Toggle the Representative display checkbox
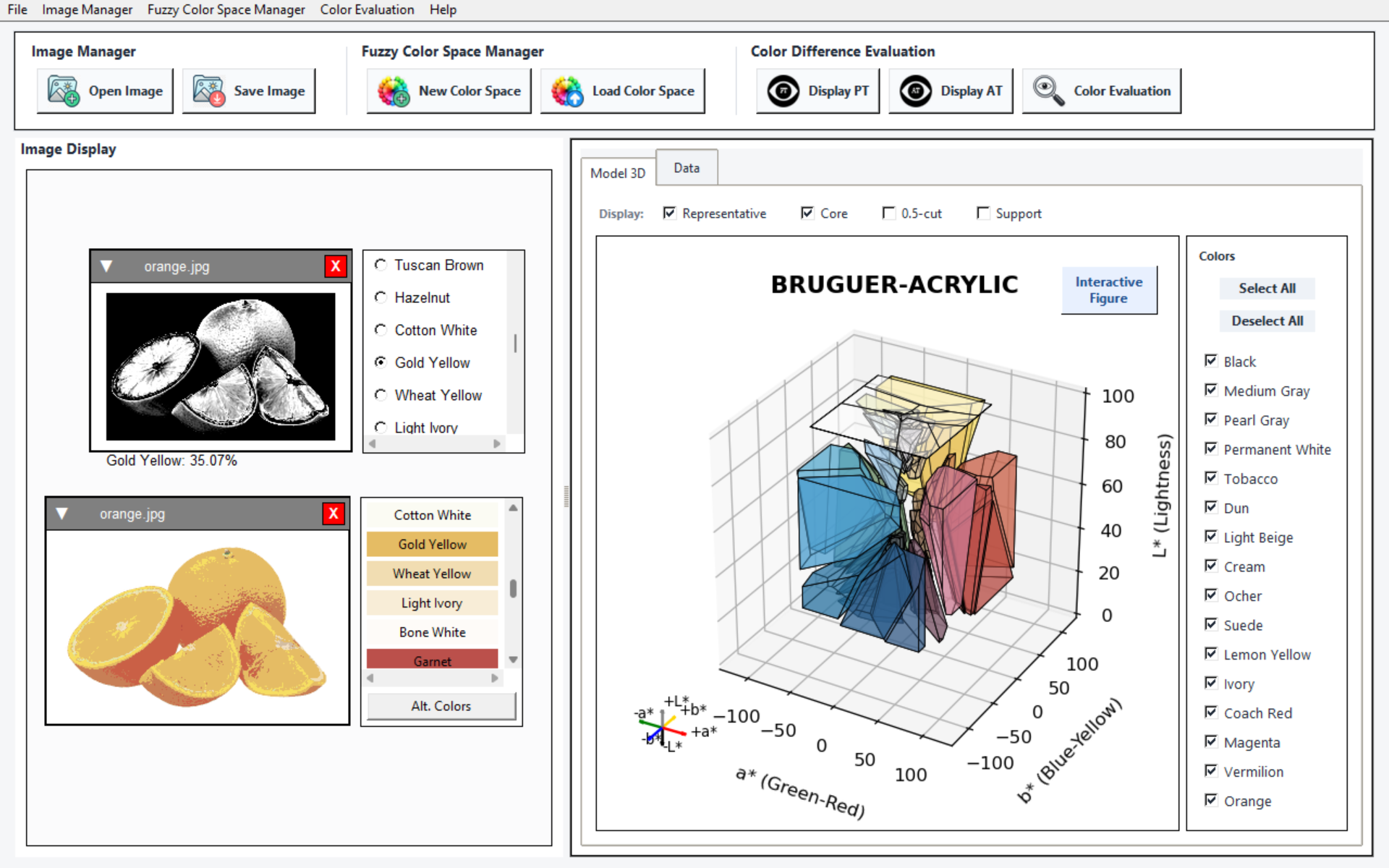Screen dimensions: 1389x868 point(669,213)
